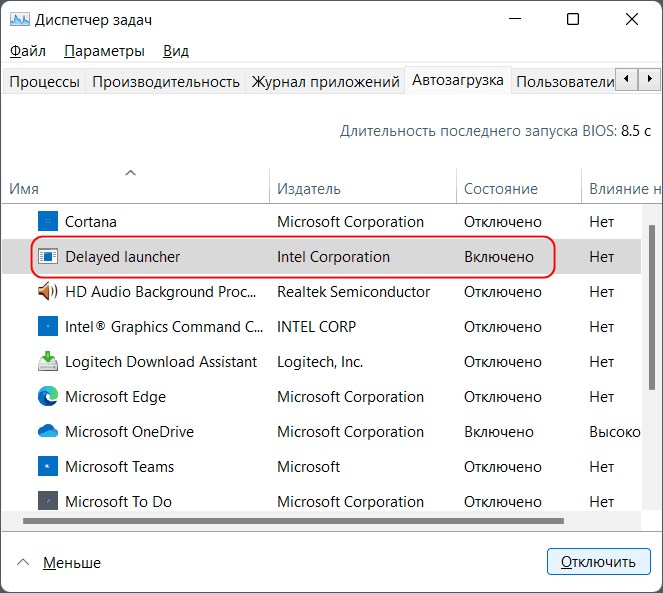Click the Logitech Download Assistant icon

pyautogui.click(x=48, y=361)
